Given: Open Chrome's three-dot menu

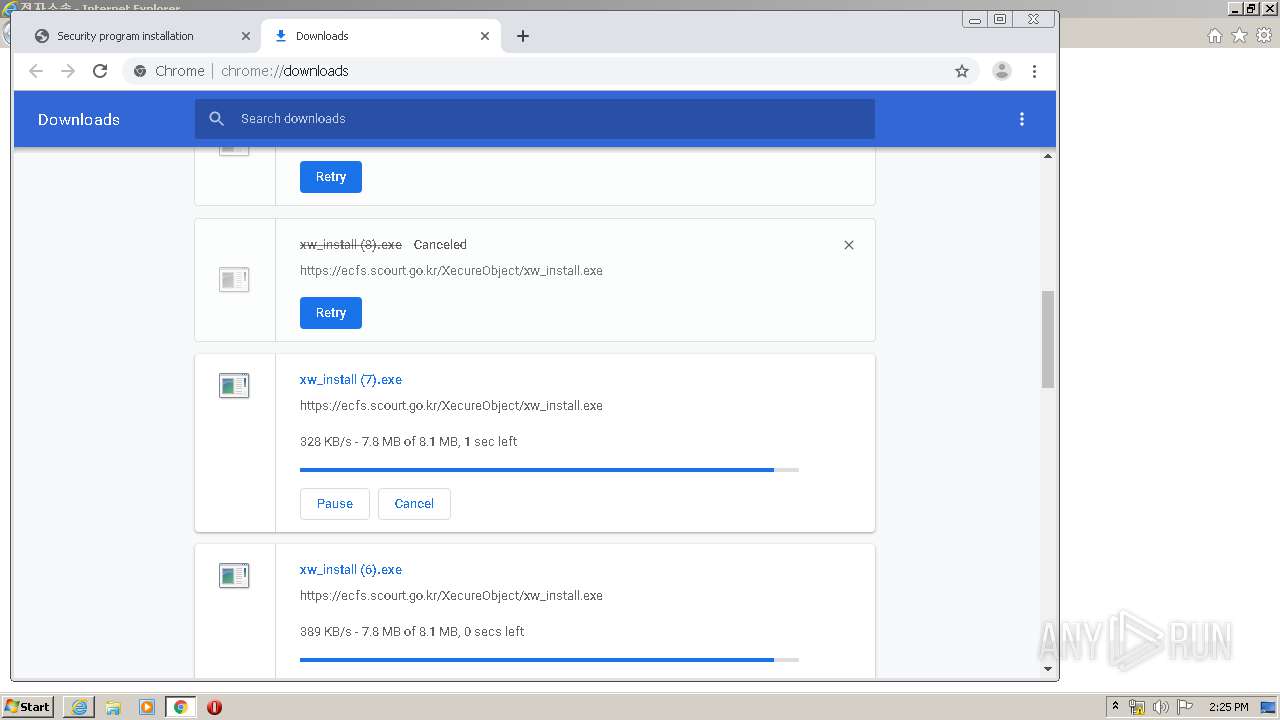Looking at the screenshot, I should (x=1035, y=71).
